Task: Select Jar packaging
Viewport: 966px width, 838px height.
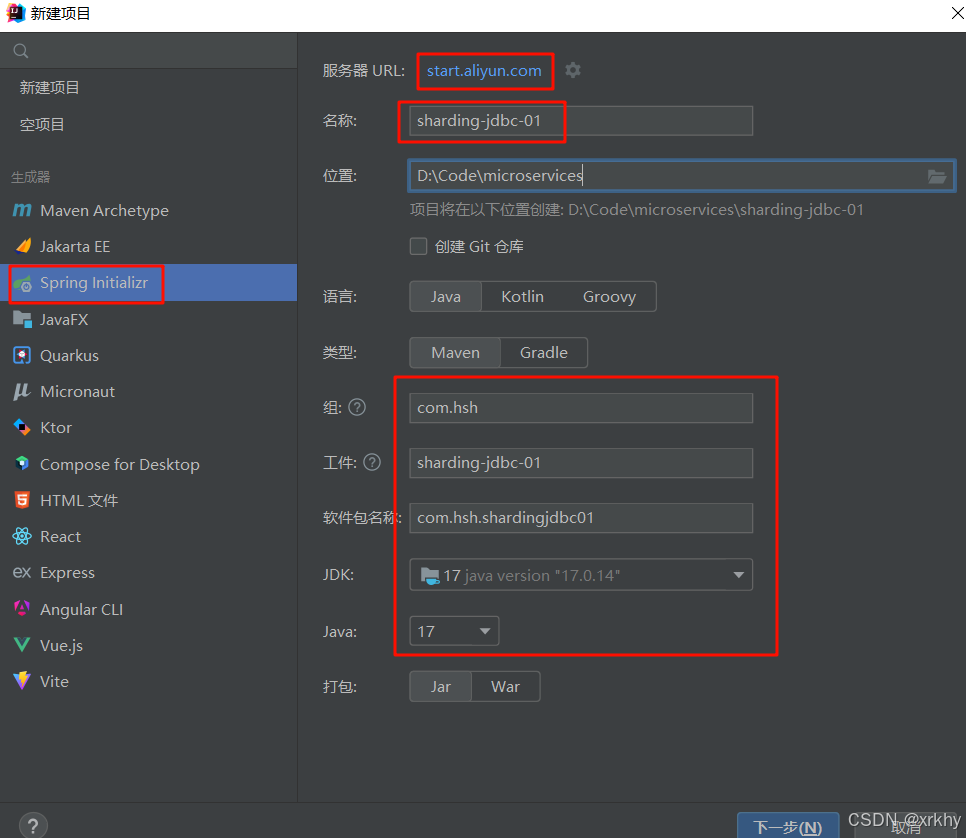Action: tap(440, 686)
